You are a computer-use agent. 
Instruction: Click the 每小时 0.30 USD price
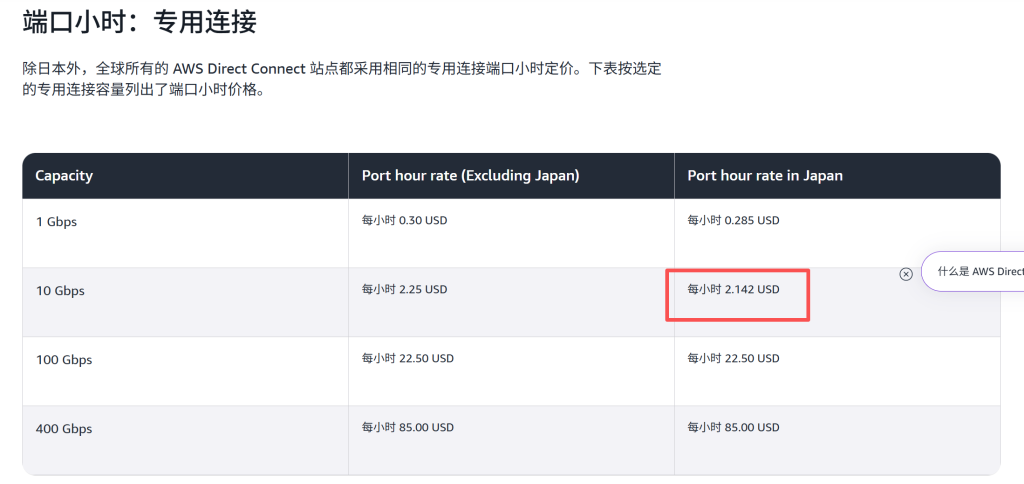(x=404, y=220)
